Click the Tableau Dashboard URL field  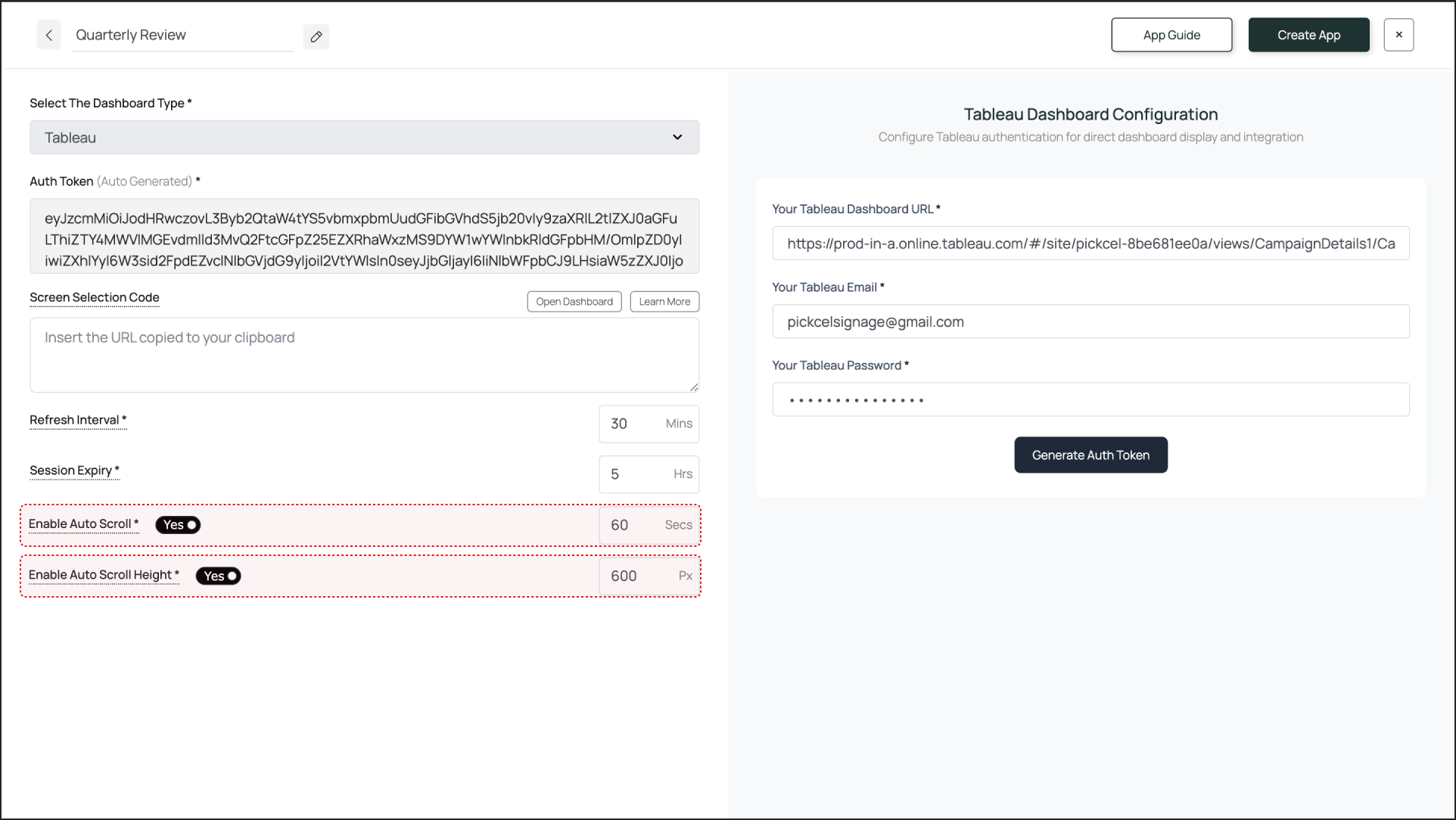pos(1090,244)
